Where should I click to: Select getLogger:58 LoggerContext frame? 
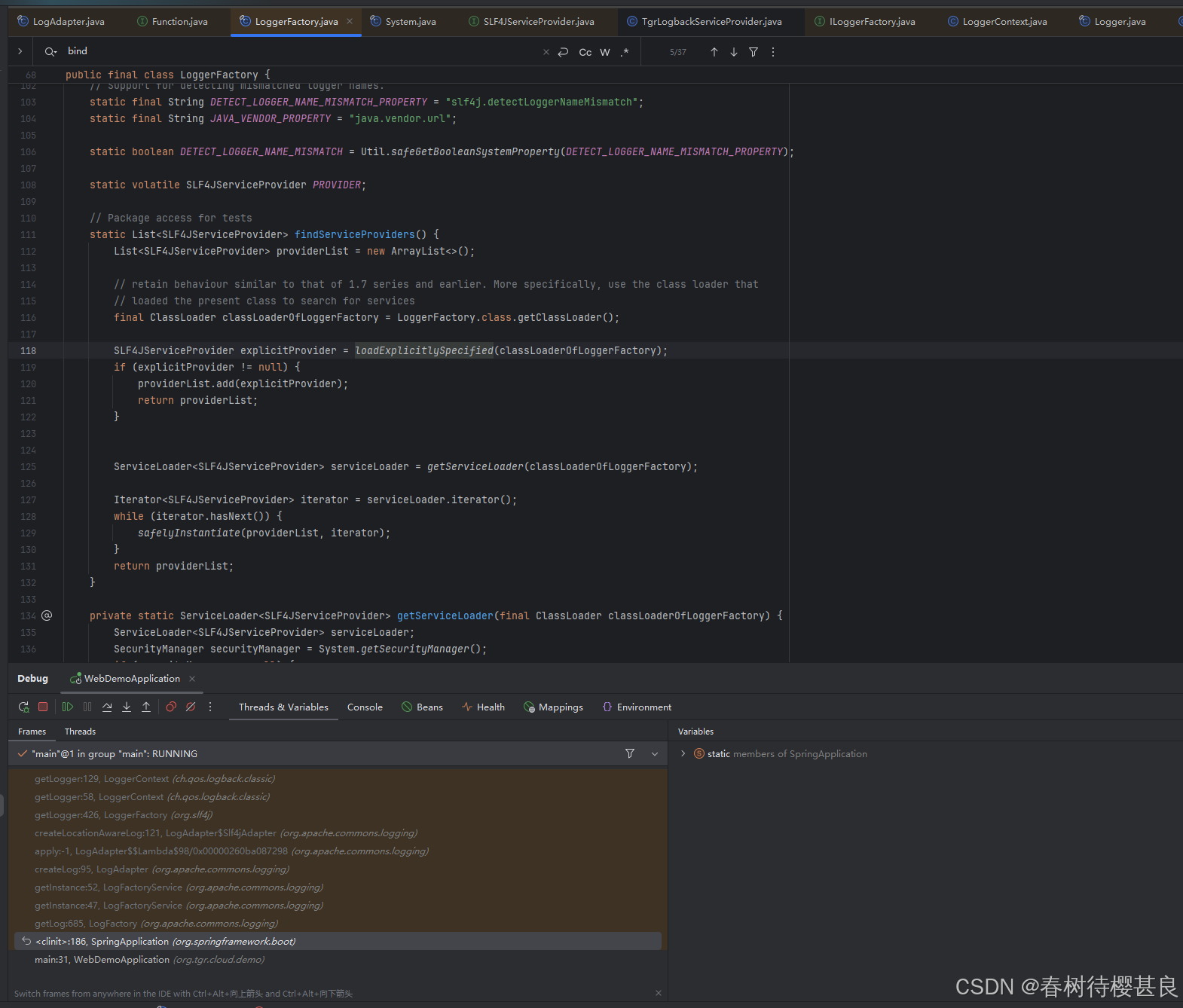(338, 797)
